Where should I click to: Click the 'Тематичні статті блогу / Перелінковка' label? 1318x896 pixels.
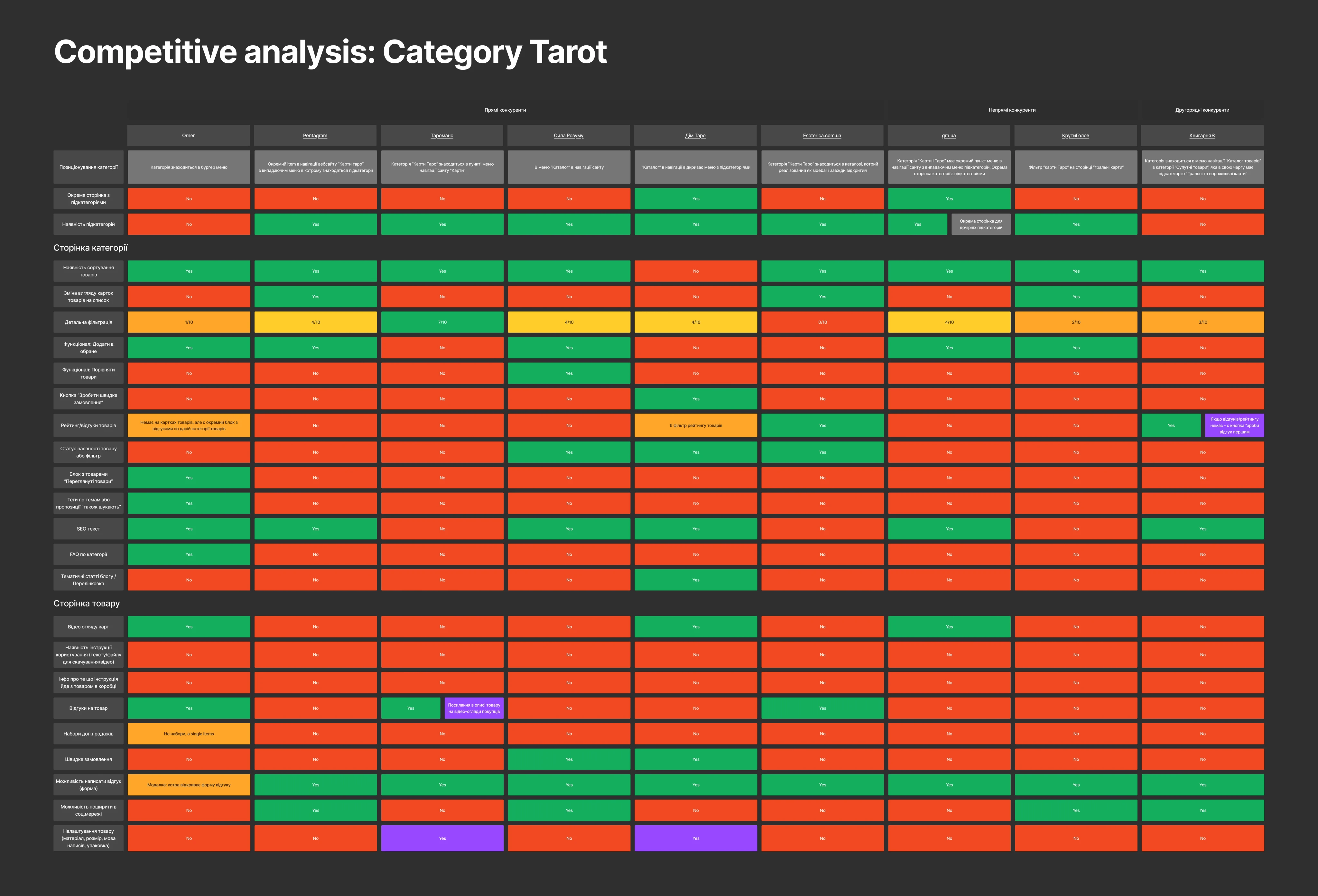[88, 580]
